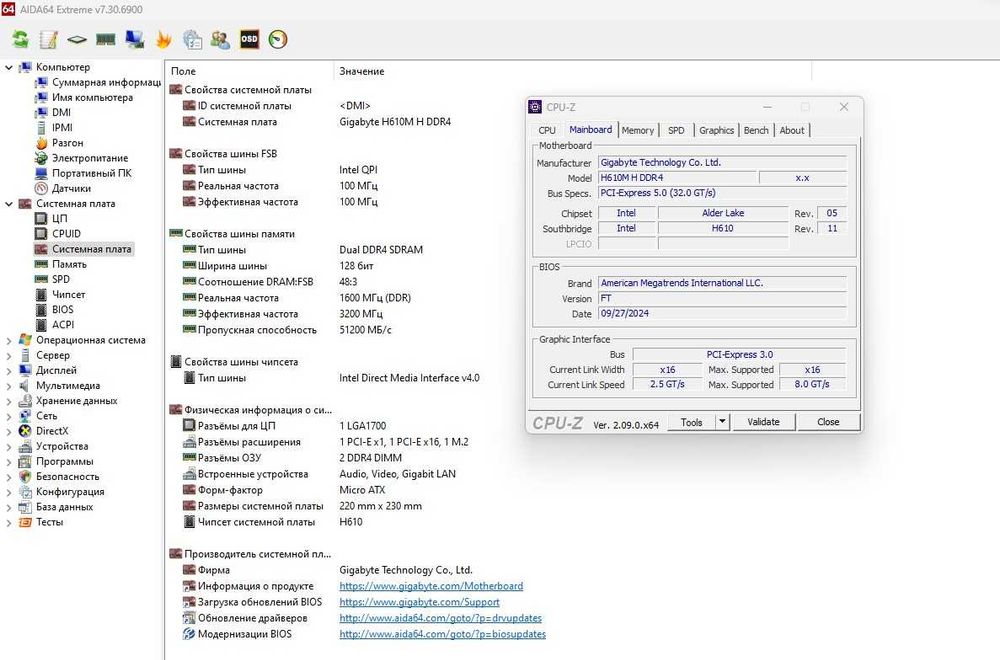Open the gigabyte.com/Support BIOS link
The height and width of the screenshot is (660, 1000).
click(x=419, y=602)
